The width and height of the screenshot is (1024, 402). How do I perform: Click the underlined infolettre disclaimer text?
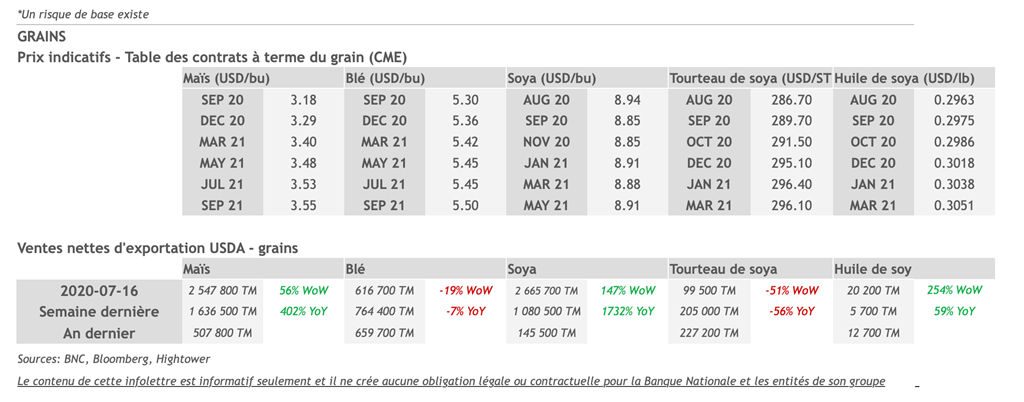click(451, 382)
